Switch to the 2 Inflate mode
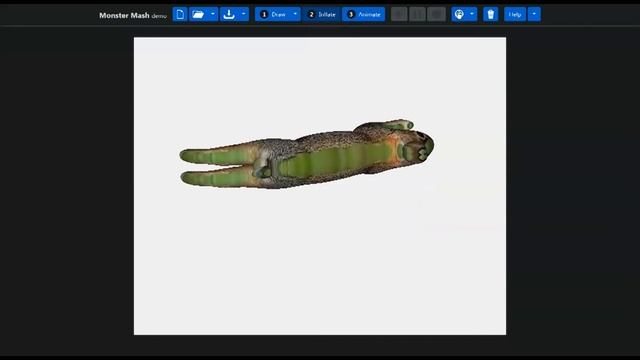 coord(322,14)
